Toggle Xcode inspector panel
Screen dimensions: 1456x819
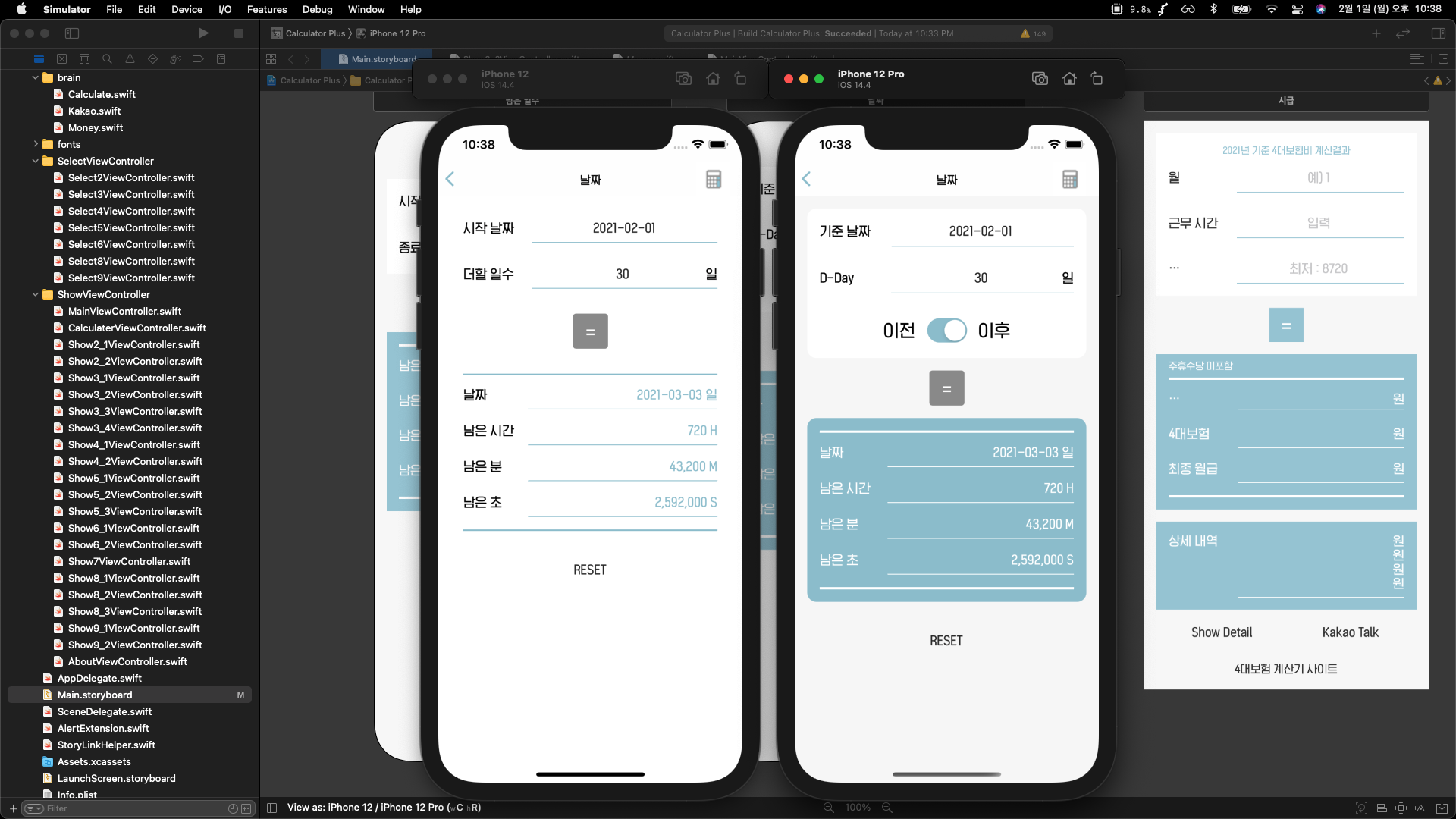(1438, 33)
